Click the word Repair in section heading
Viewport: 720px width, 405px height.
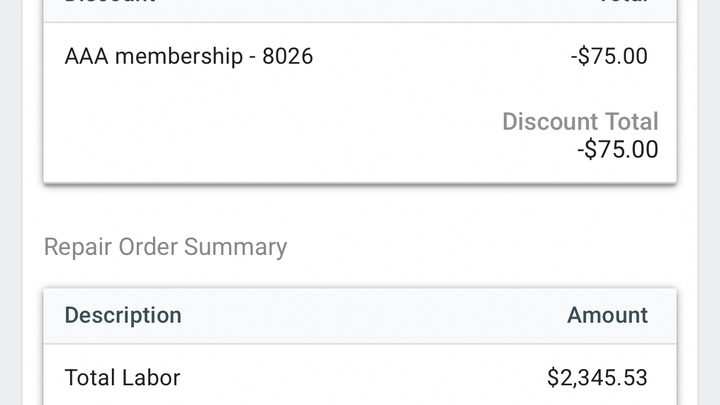[78, 248]
